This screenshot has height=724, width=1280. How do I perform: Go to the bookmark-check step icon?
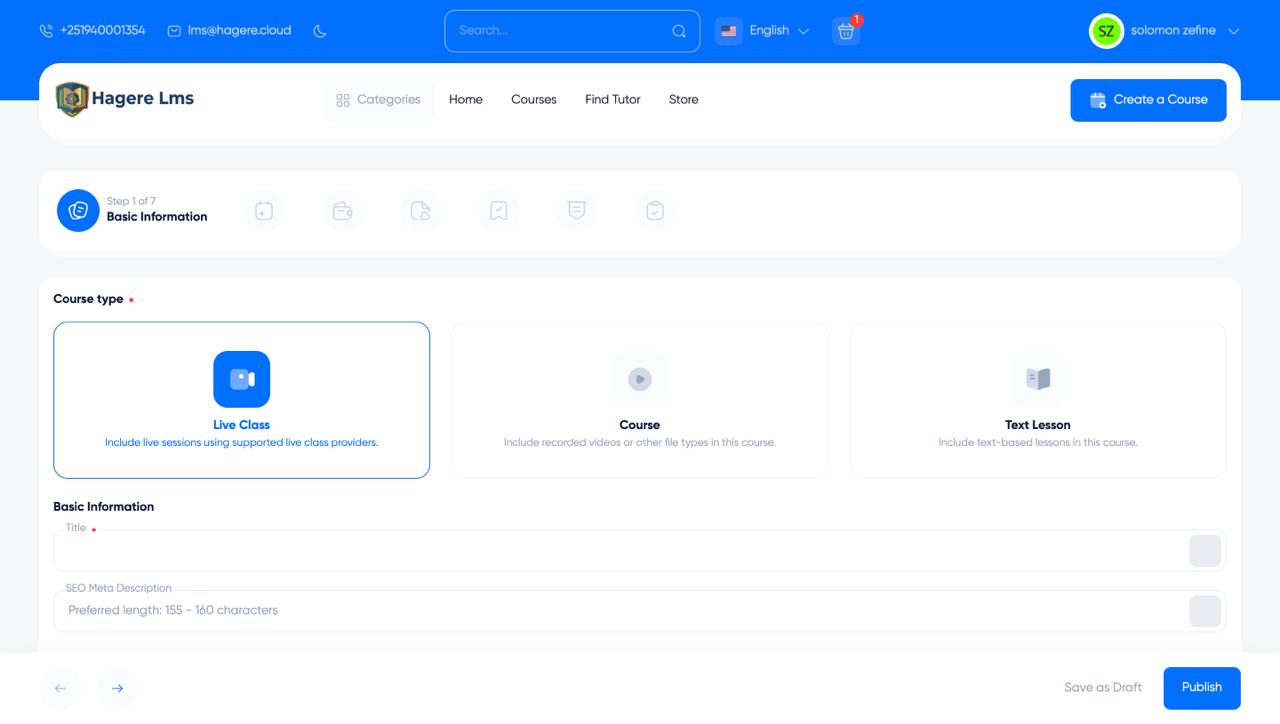coord(499,211)
